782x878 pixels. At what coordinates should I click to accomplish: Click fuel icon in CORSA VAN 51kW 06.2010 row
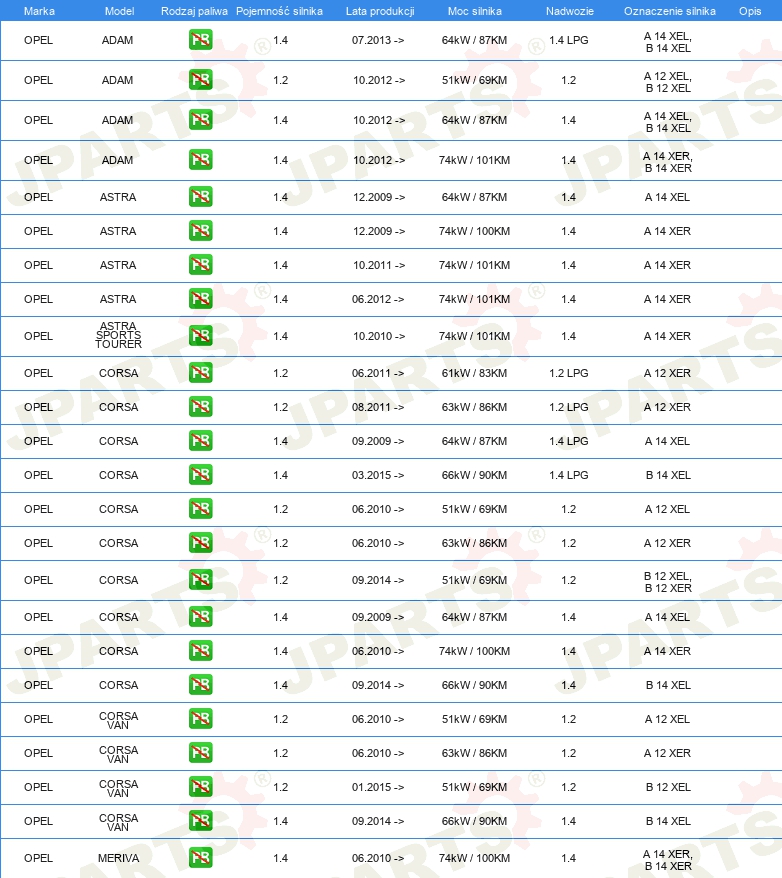[200, 718]
